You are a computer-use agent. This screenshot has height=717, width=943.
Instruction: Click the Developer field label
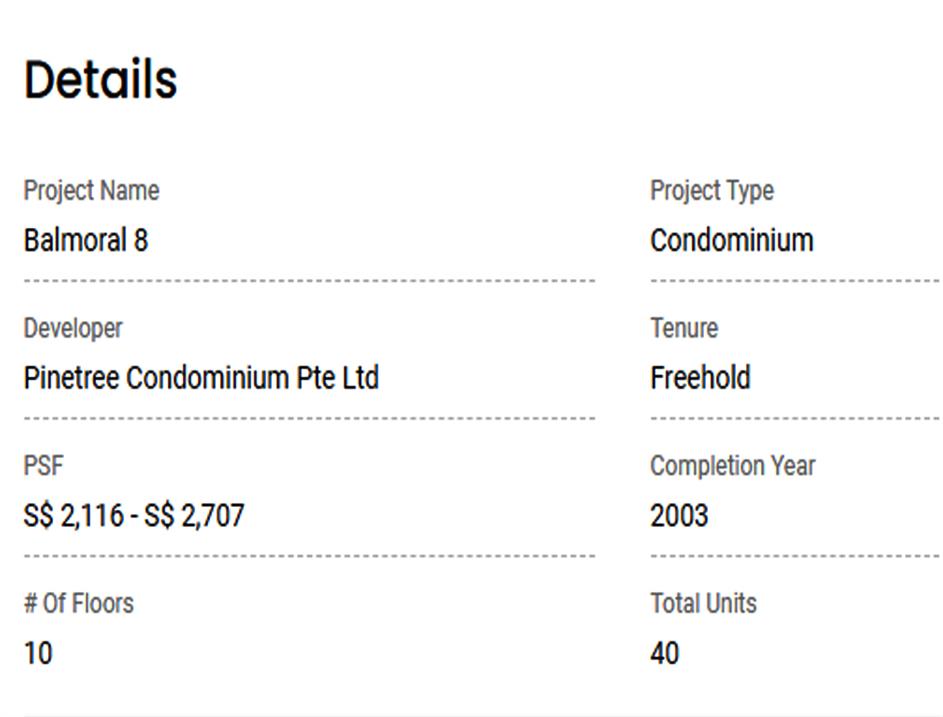[x=73, y=328]
